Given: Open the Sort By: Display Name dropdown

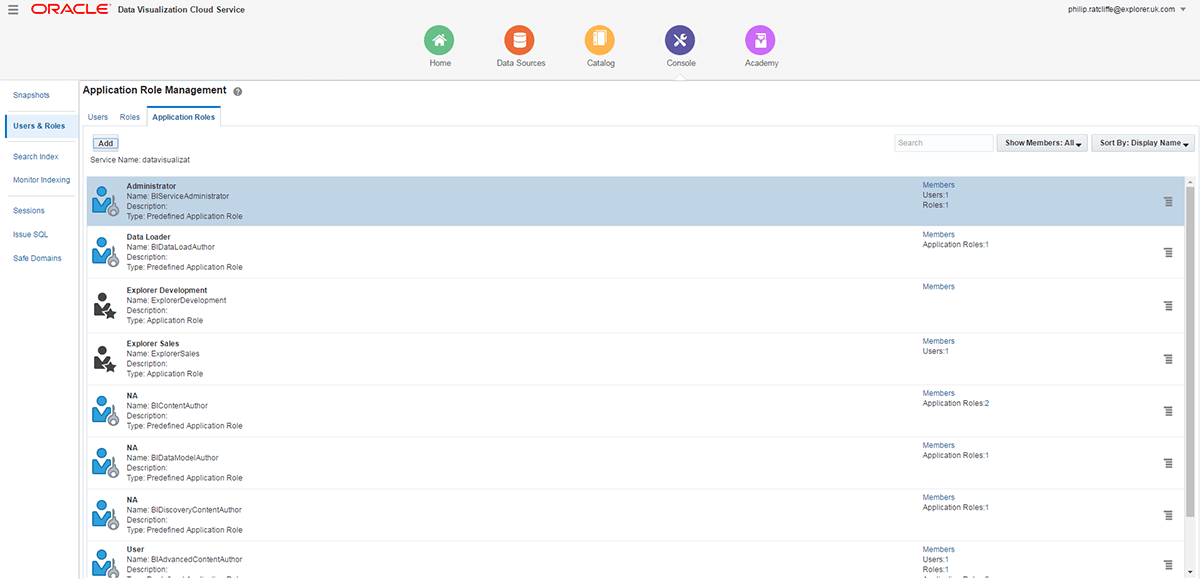Looking at the screenshot, I should [1142, 142].
